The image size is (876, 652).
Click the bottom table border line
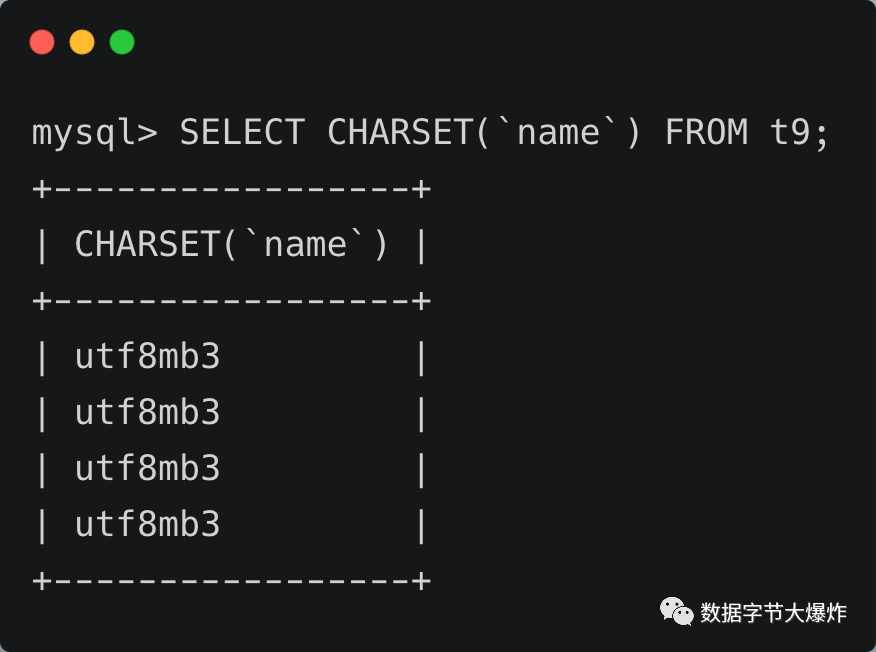[x=231, y=580]
